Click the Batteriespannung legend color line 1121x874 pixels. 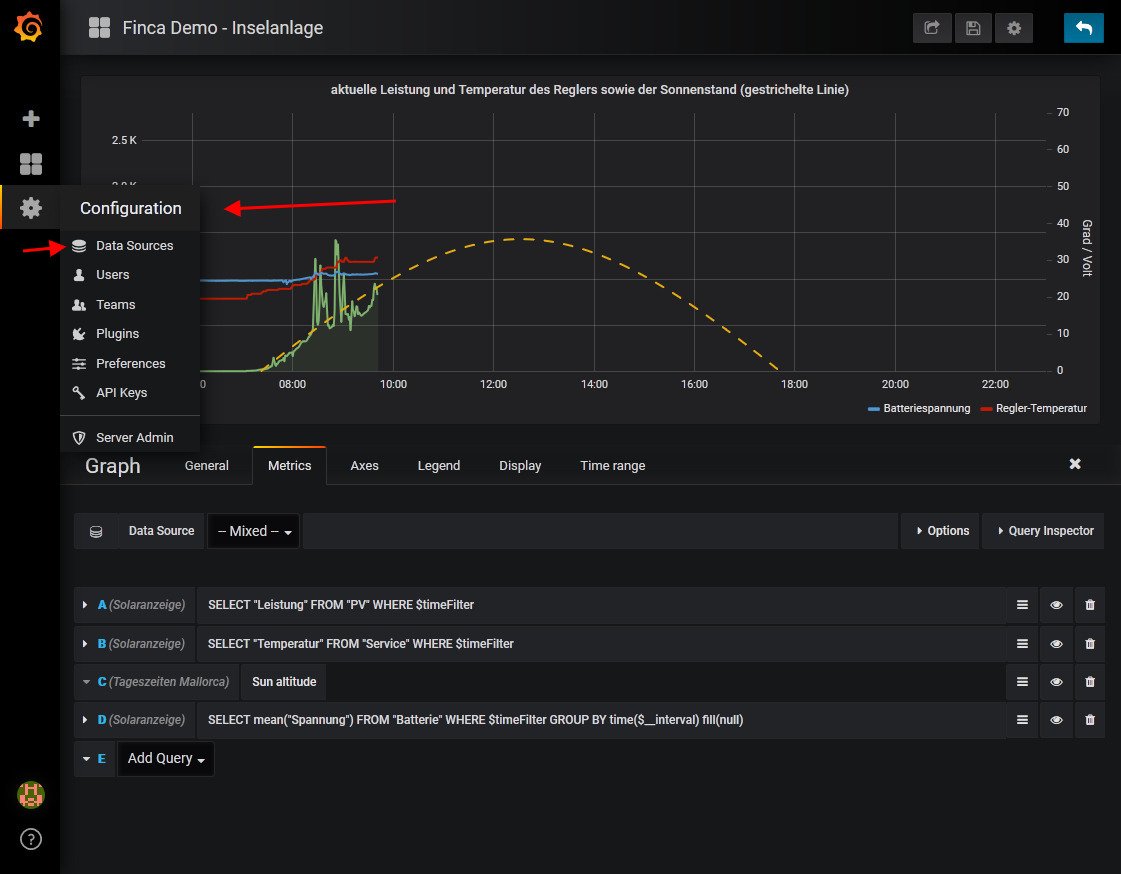click(x=874, y=409)
